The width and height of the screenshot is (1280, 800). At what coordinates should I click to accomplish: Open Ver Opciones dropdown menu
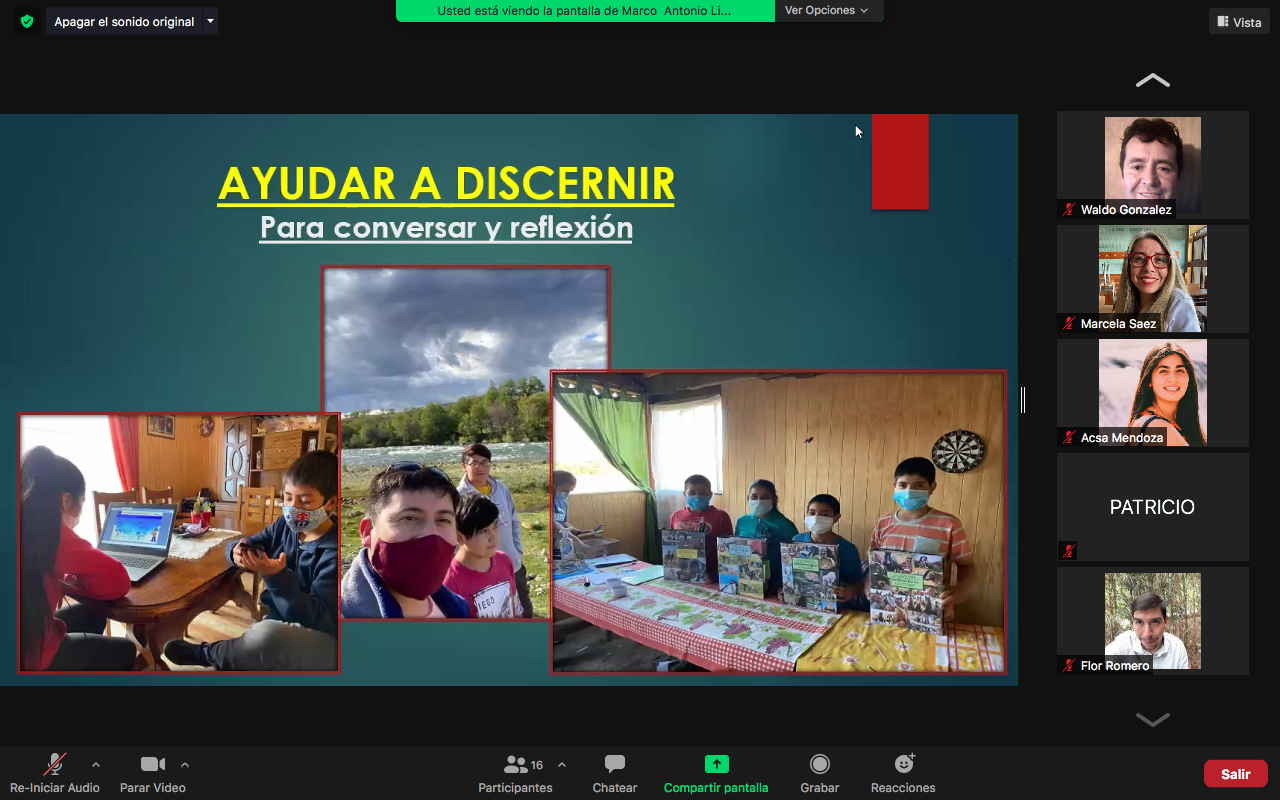(x=827, y=11)
